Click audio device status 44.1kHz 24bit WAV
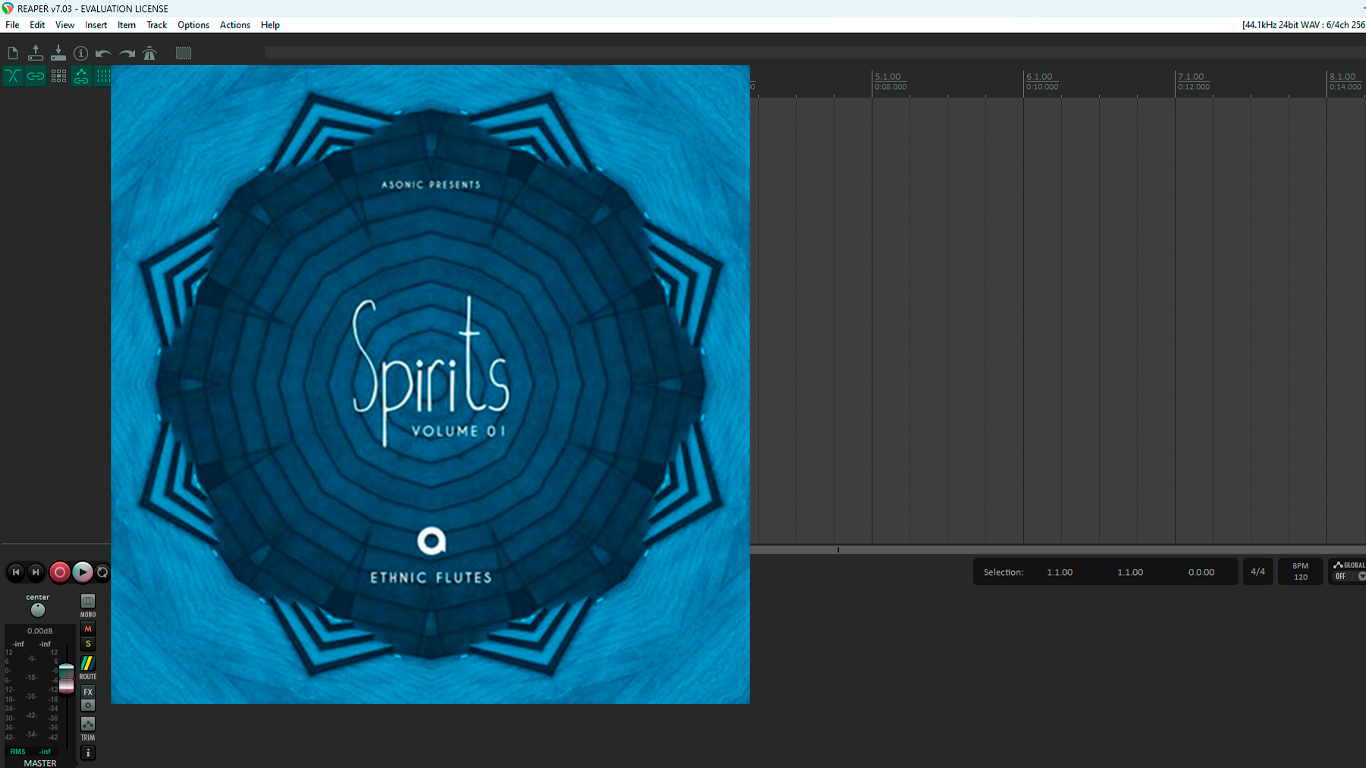This screenshot has height=768, width=1366. pyautogui.click(x=1303, y=25)
